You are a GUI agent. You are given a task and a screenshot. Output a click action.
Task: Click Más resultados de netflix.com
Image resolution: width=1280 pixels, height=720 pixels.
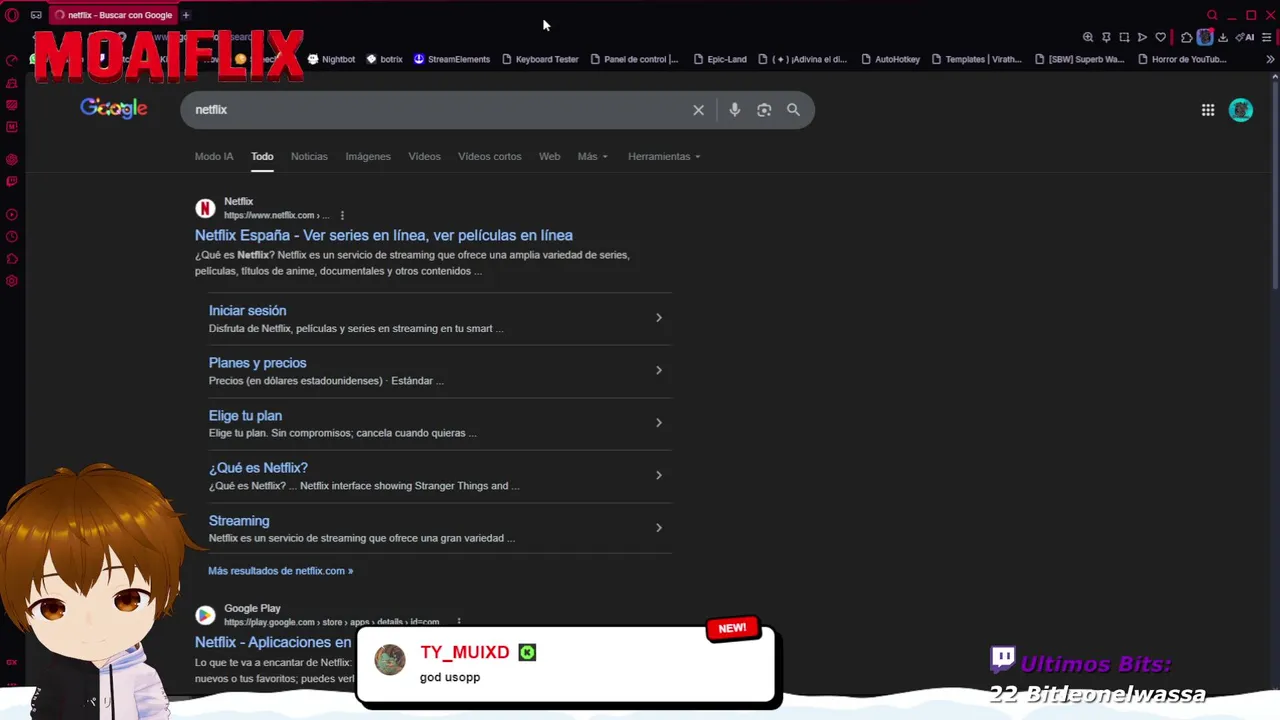tap(280, 571)
